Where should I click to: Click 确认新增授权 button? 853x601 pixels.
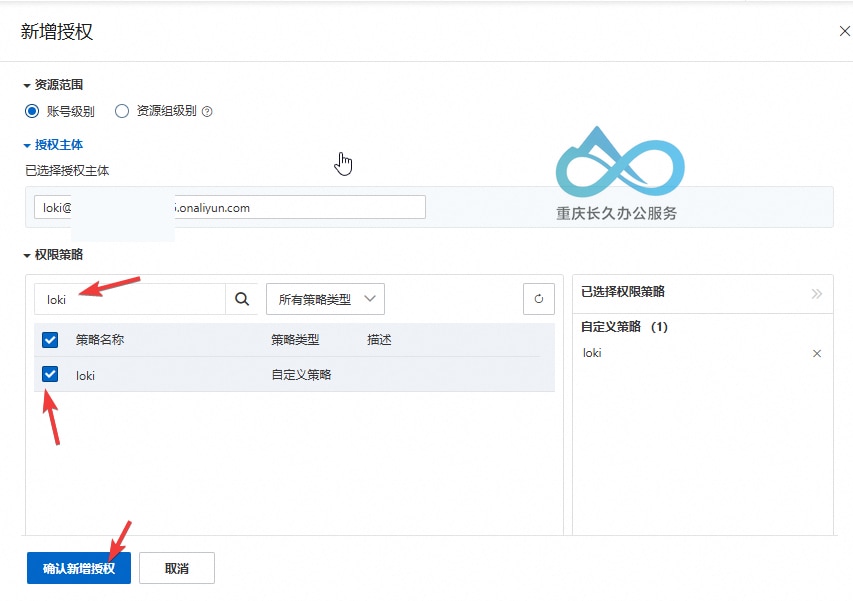coord(79,568)
